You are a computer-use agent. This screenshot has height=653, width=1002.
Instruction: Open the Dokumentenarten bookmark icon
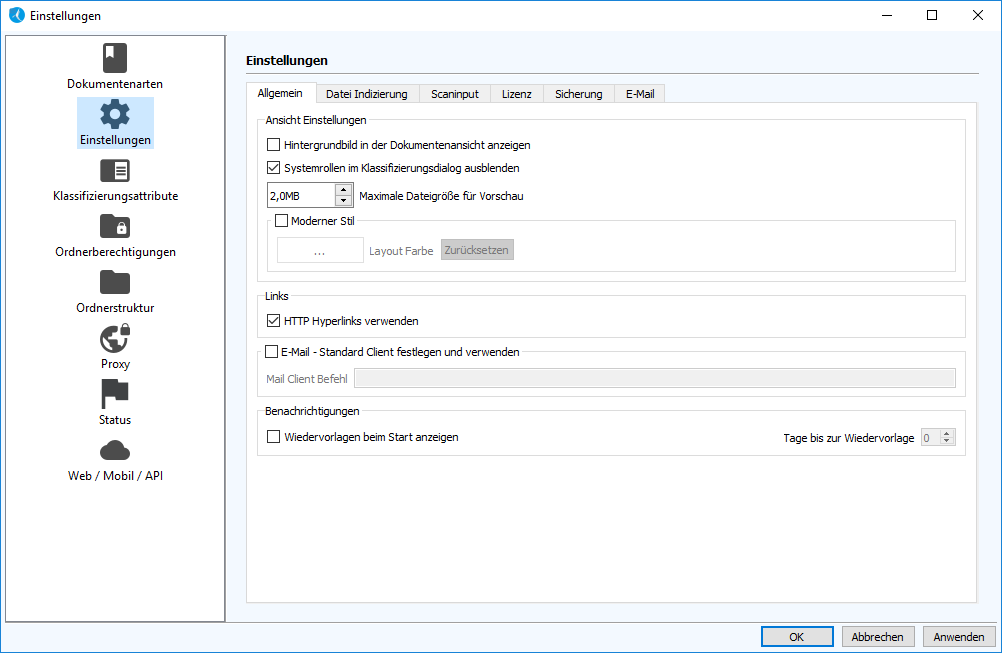[x=115, y=58]
